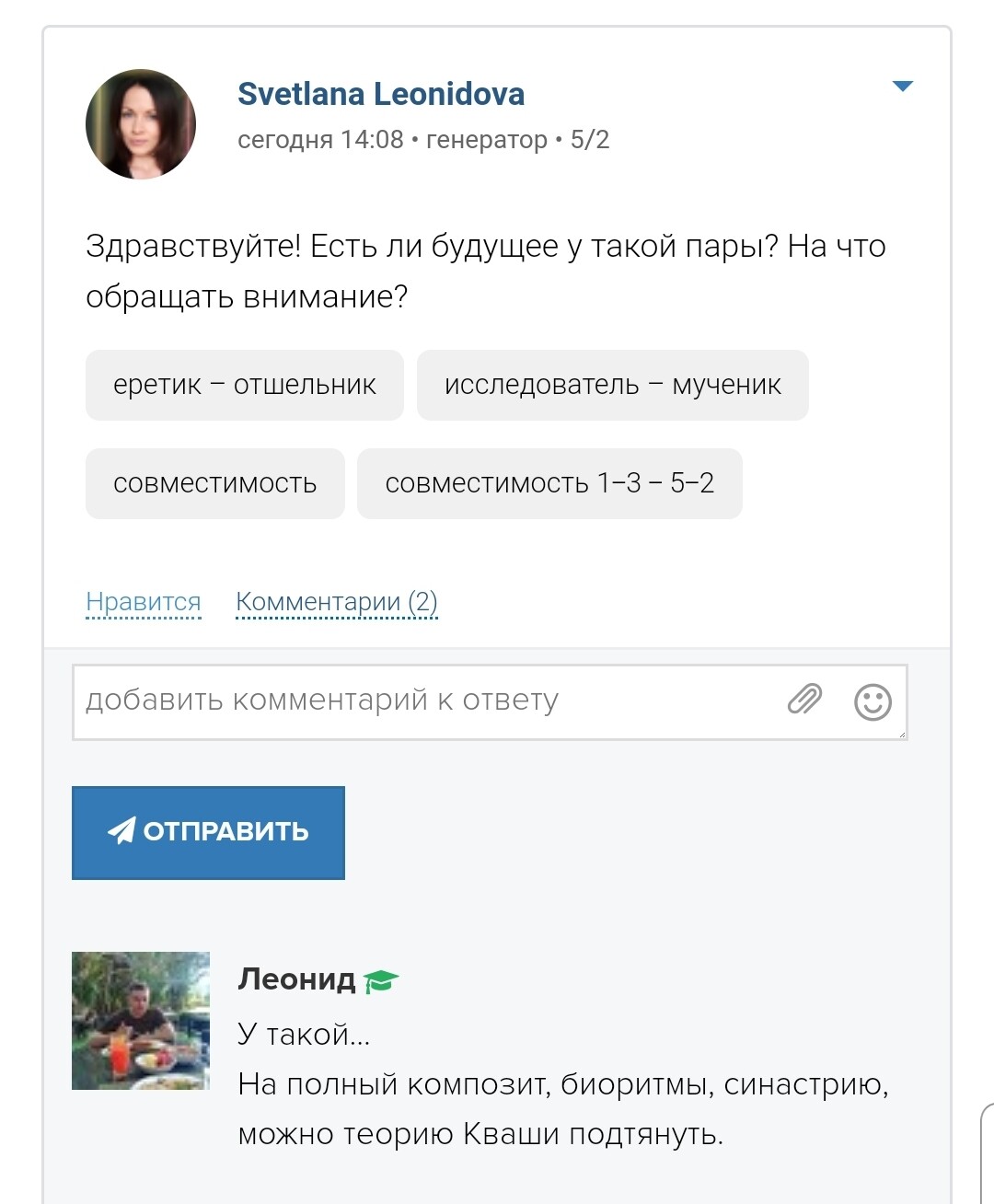
Task: Like the post via Нравится
Action: point(144,602)
